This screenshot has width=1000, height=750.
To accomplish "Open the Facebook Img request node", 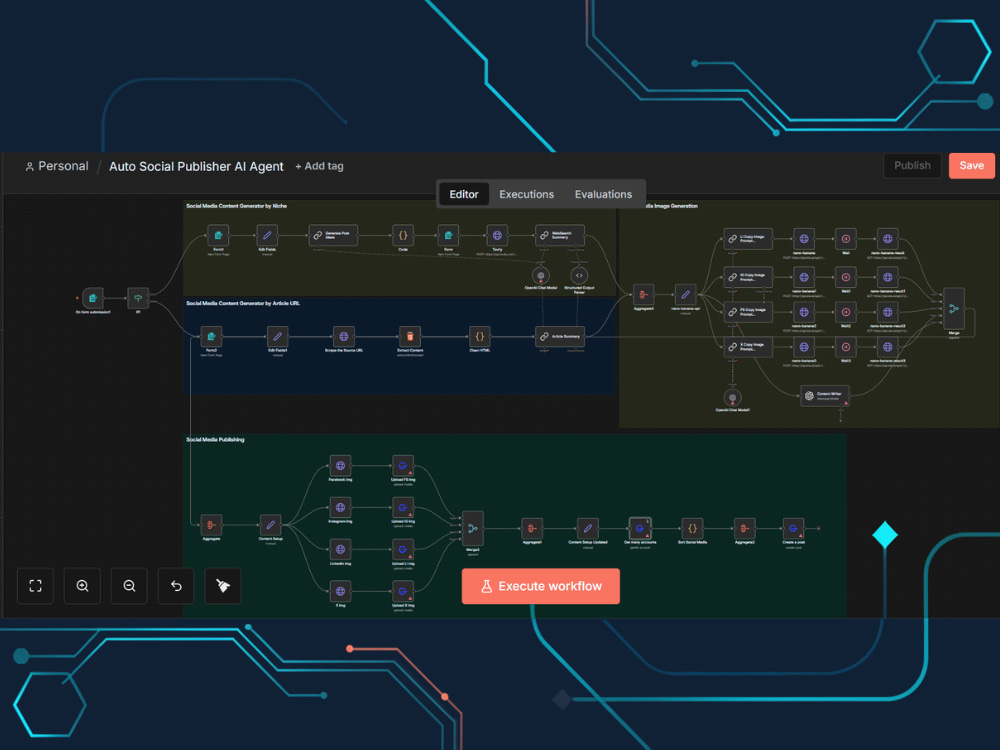I will pos(341,466).
